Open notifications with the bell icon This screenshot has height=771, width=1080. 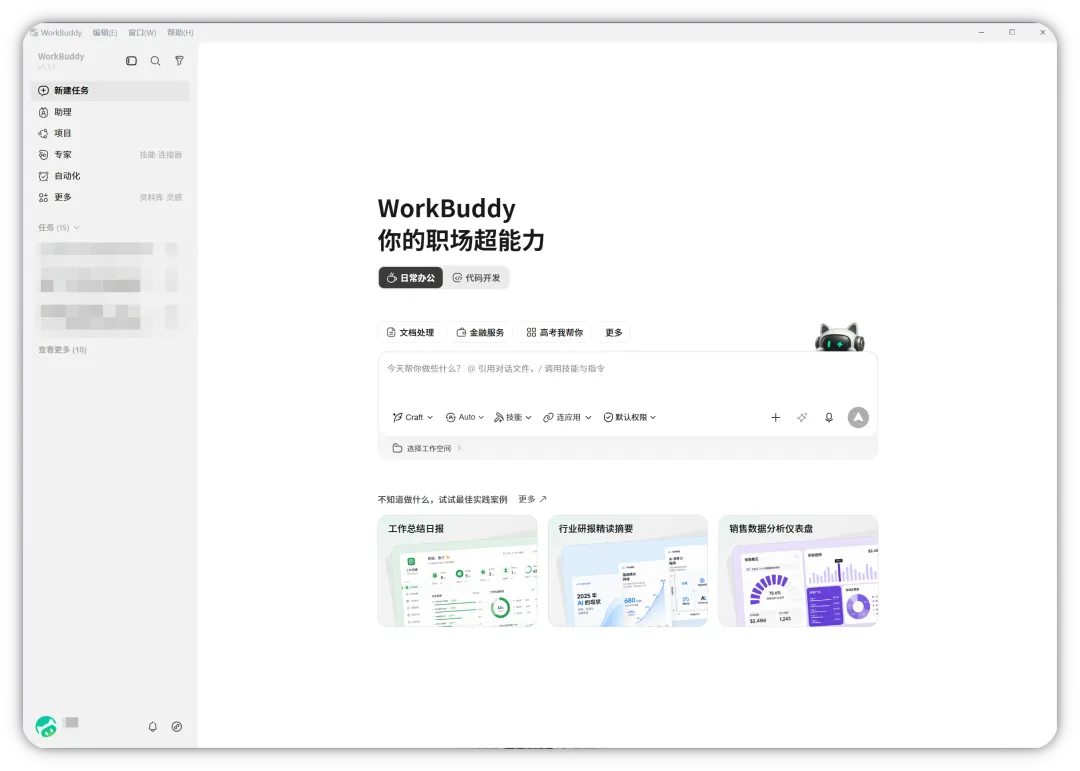tap(153, 727)
